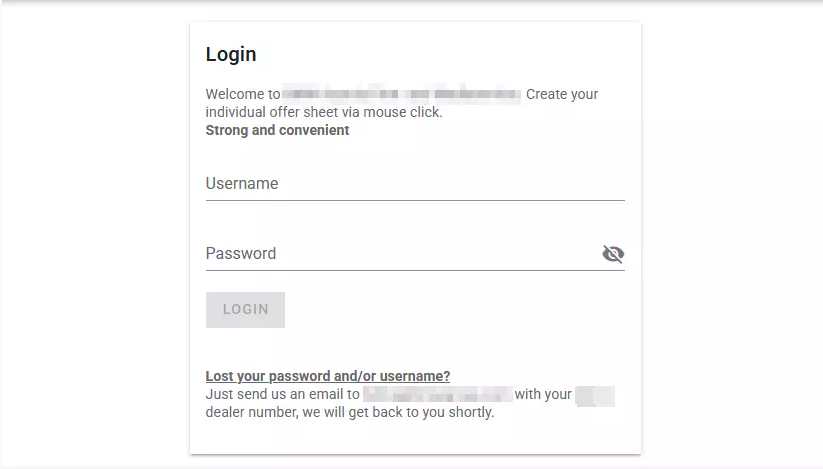This screenshot has height=469, width=823.
Task: Select the Password field label
Action: (x=241, y=254)
